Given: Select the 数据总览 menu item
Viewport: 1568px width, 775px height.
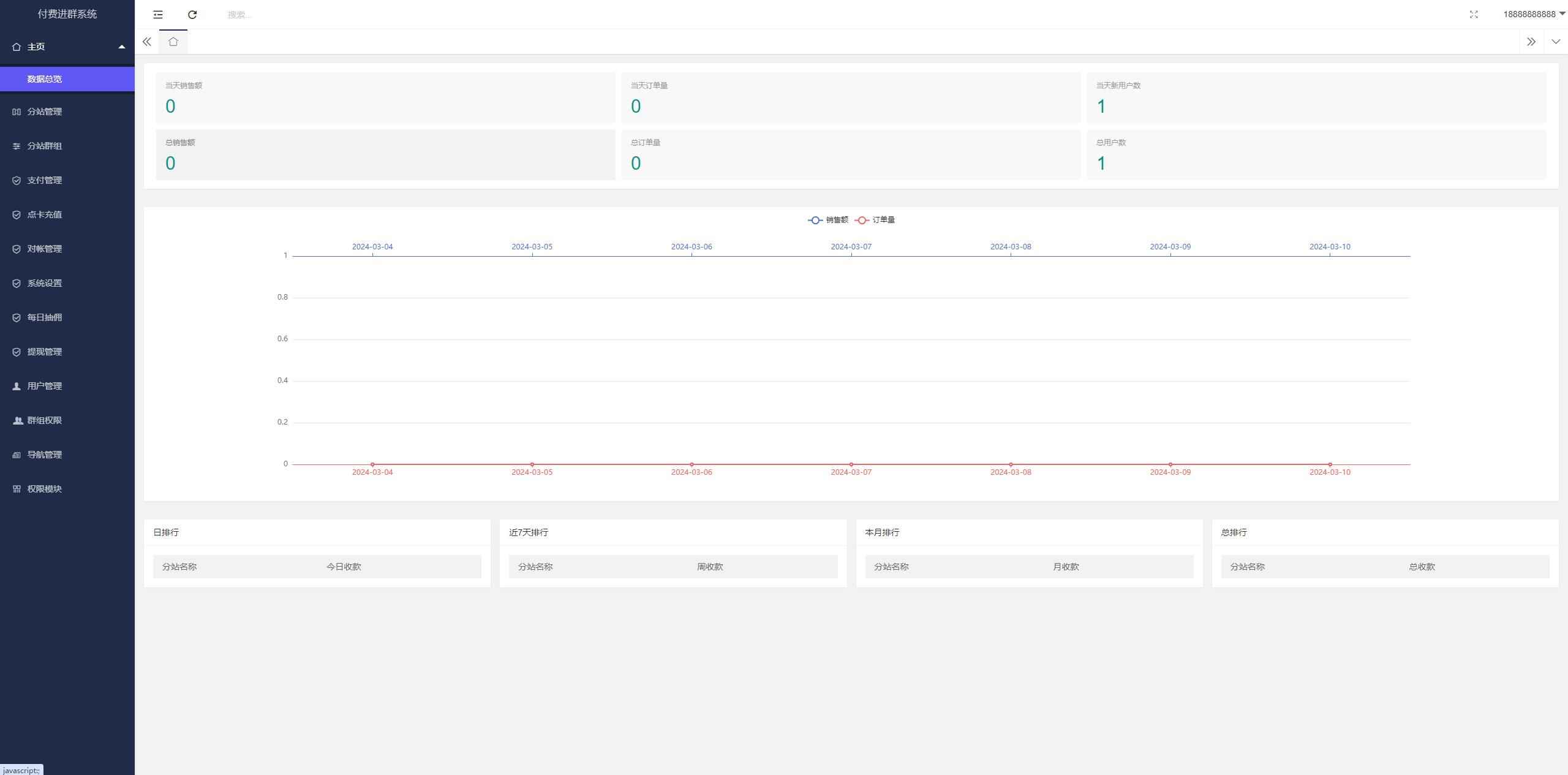Looking at the screenshot, I should (x=45, y=79).
